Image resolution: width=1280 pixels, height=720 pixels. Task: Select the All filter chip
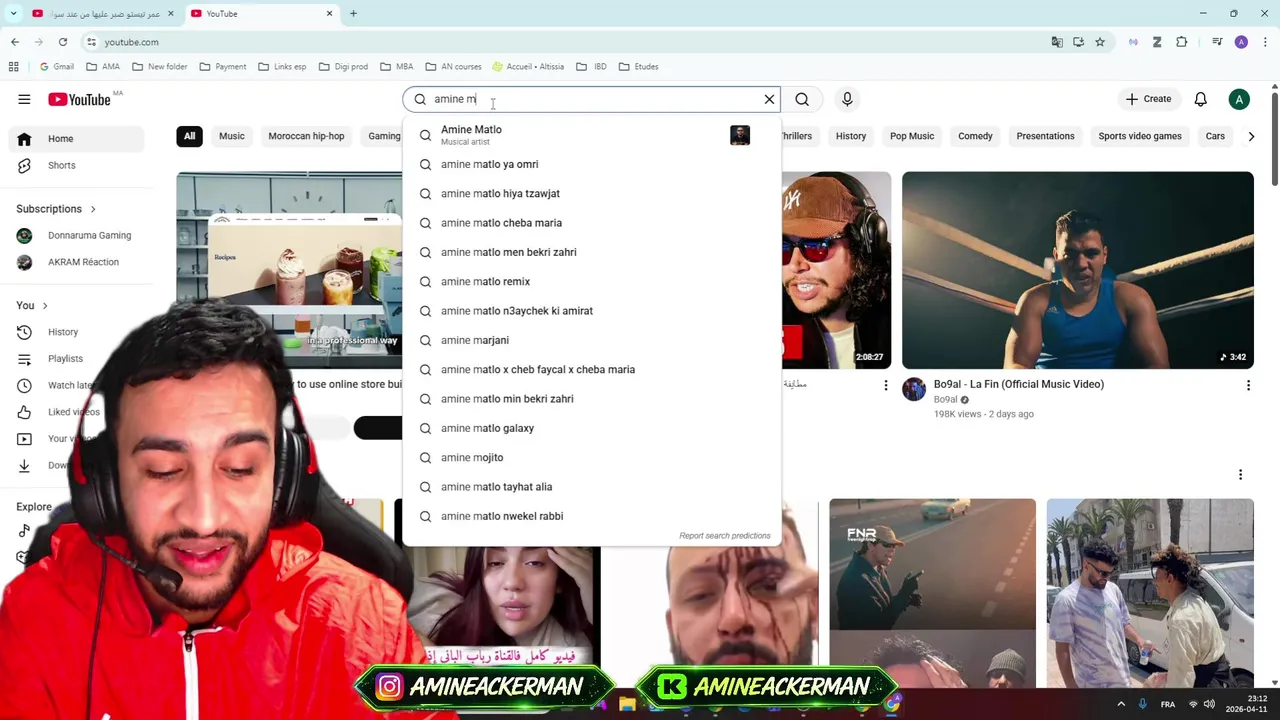(x=189, y=136)
